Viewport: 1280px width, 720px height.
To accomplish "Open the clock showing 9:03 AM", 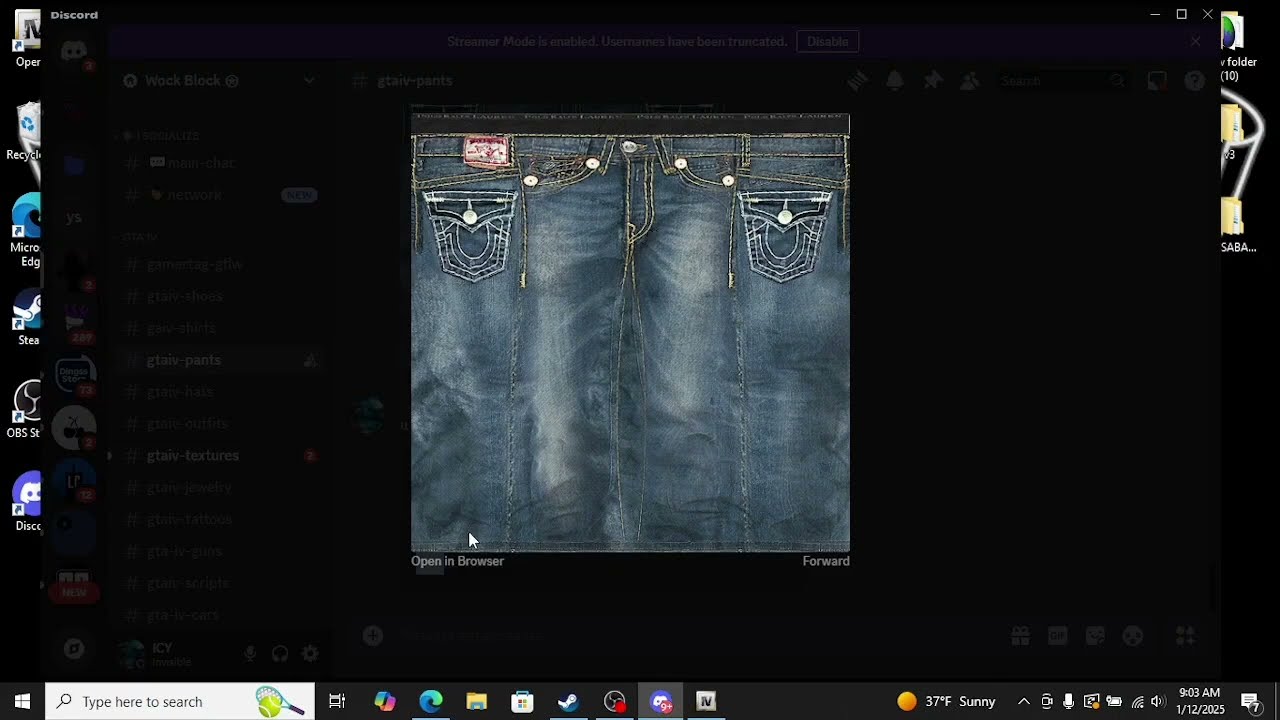I will tap(1200, 701).
